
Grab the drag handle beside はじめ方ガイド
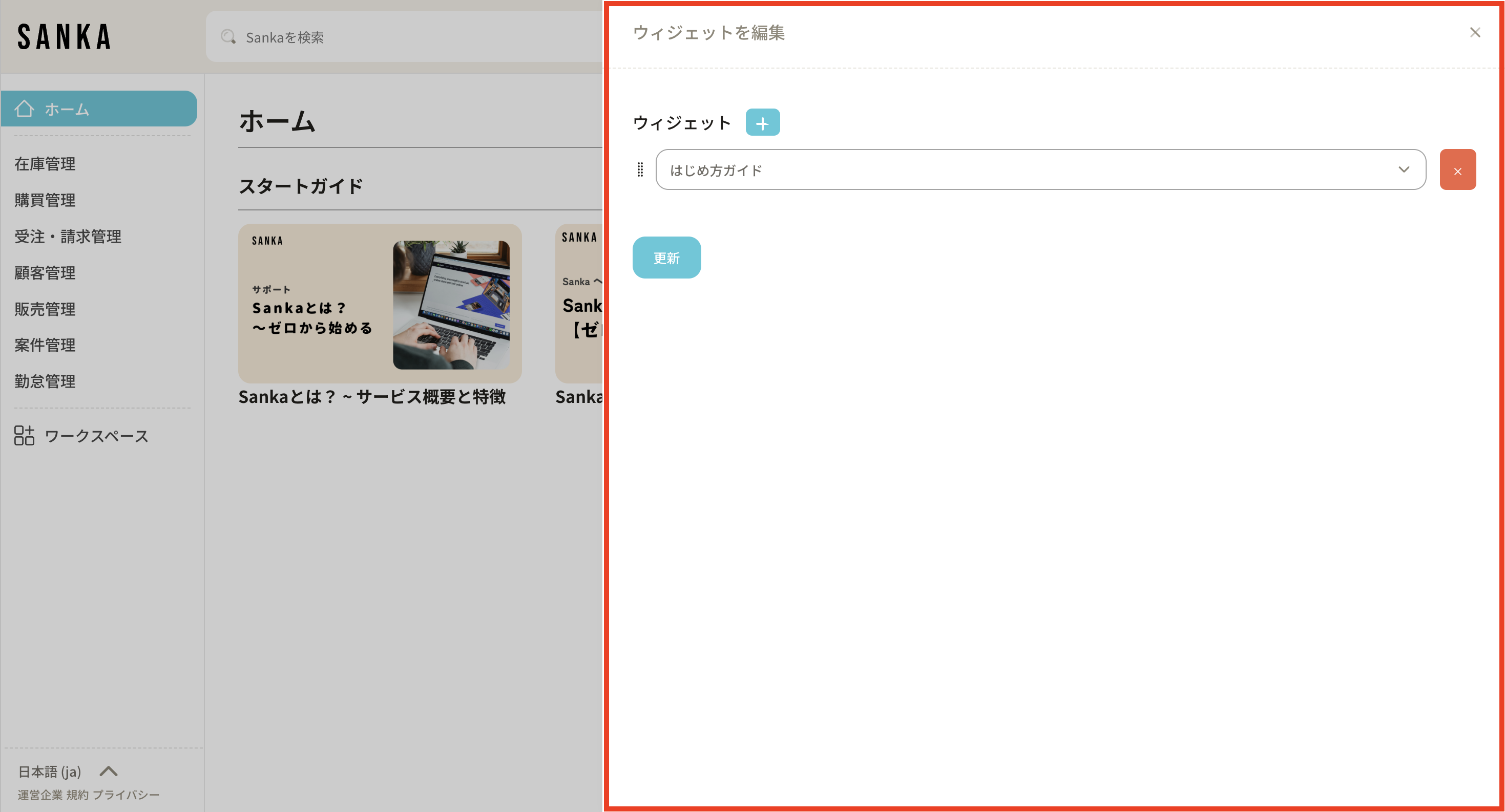pos(640,170)
